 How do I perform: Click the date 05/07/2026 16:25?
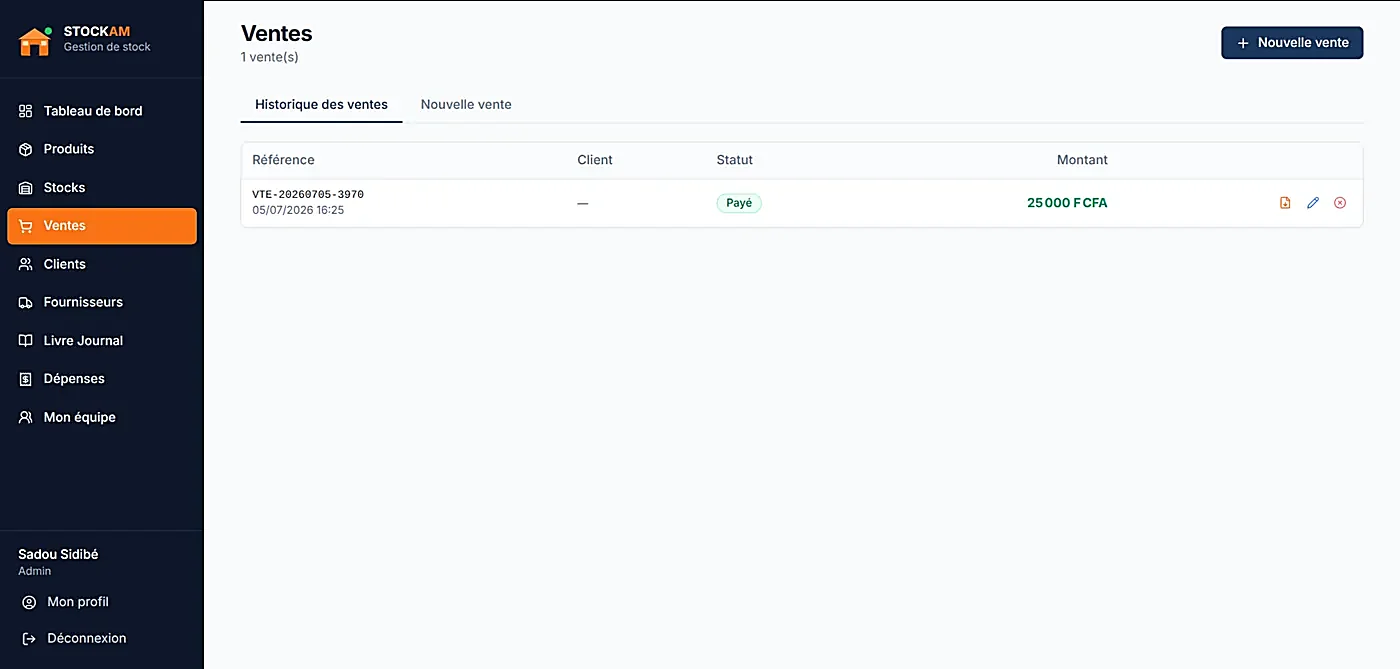[298, 211]
